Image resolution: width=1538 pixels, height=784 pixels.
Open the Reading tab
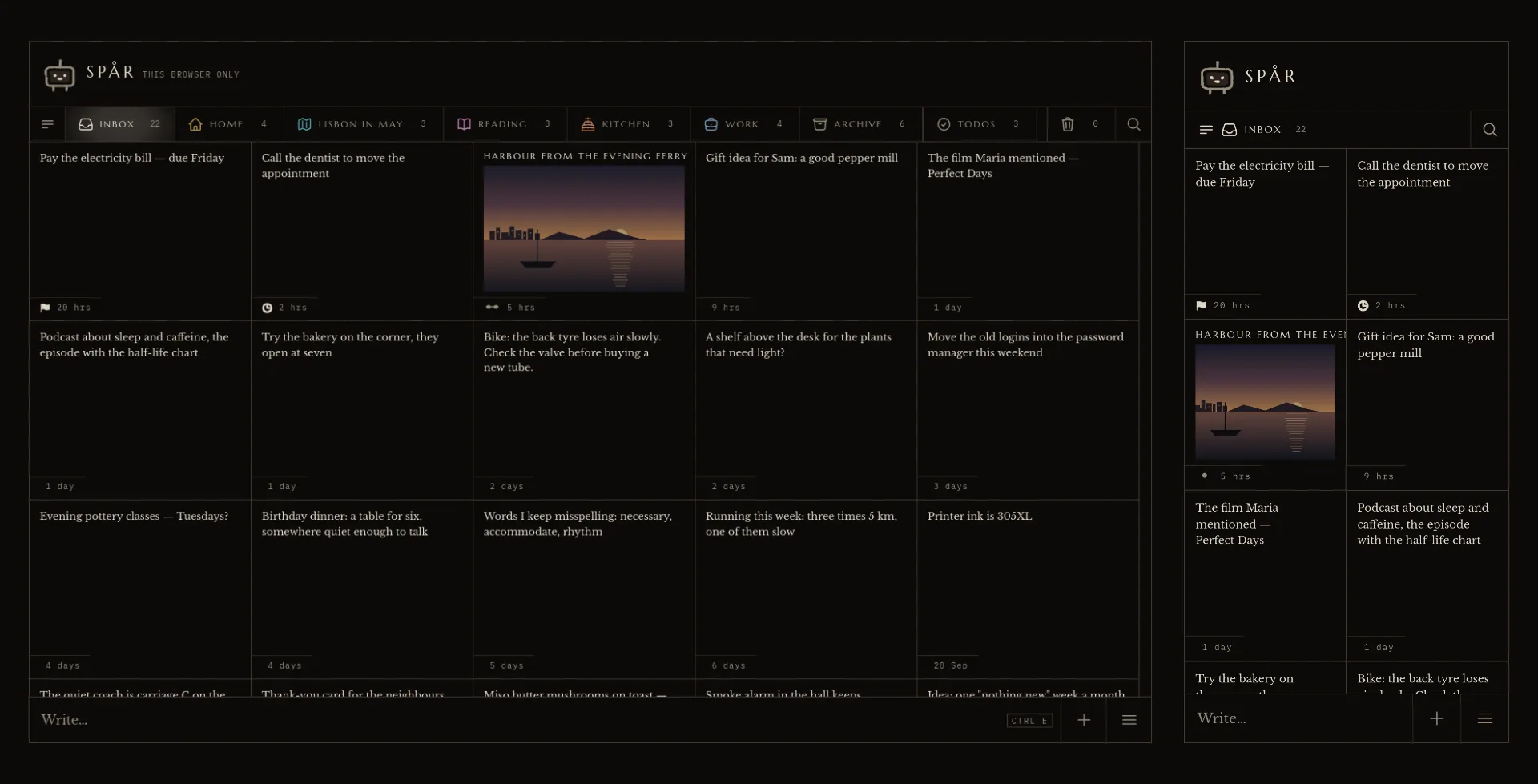(x=505, y=124)
